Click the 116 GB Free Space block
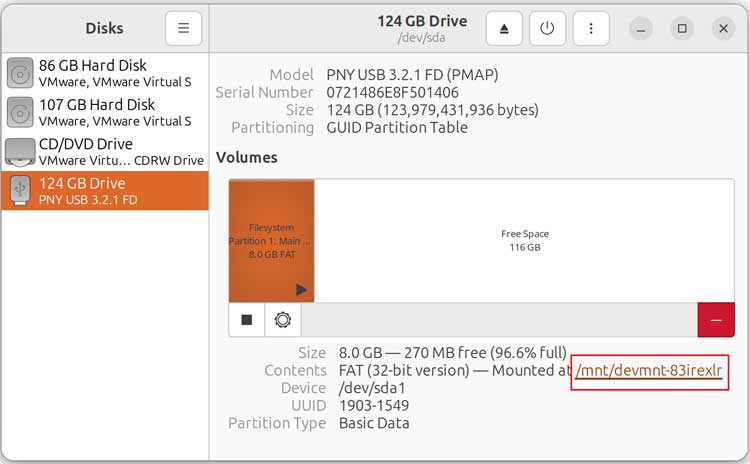 tap(524, 241)
